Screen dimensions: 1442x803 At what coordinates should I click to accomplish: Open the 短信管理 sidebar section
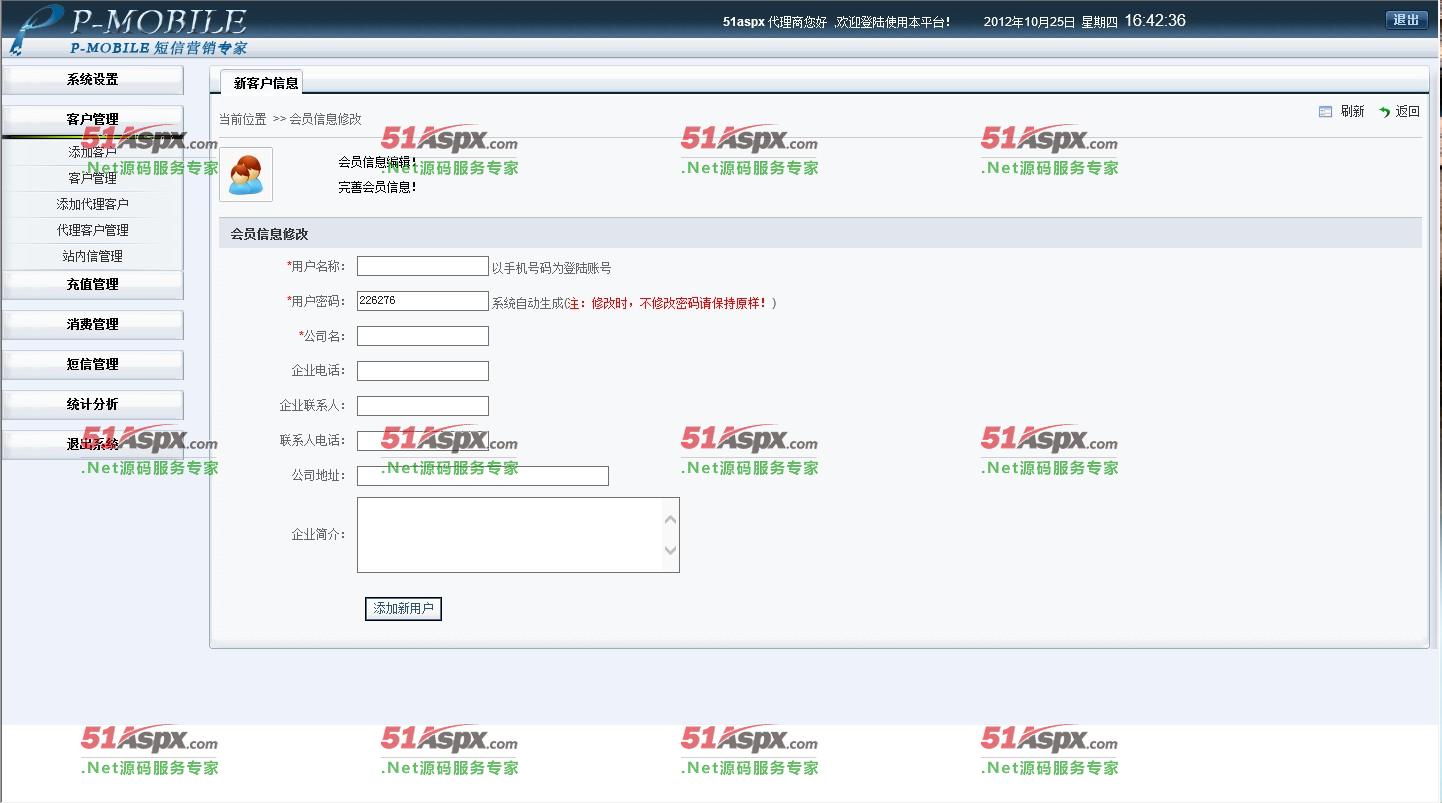click(93, 365)
